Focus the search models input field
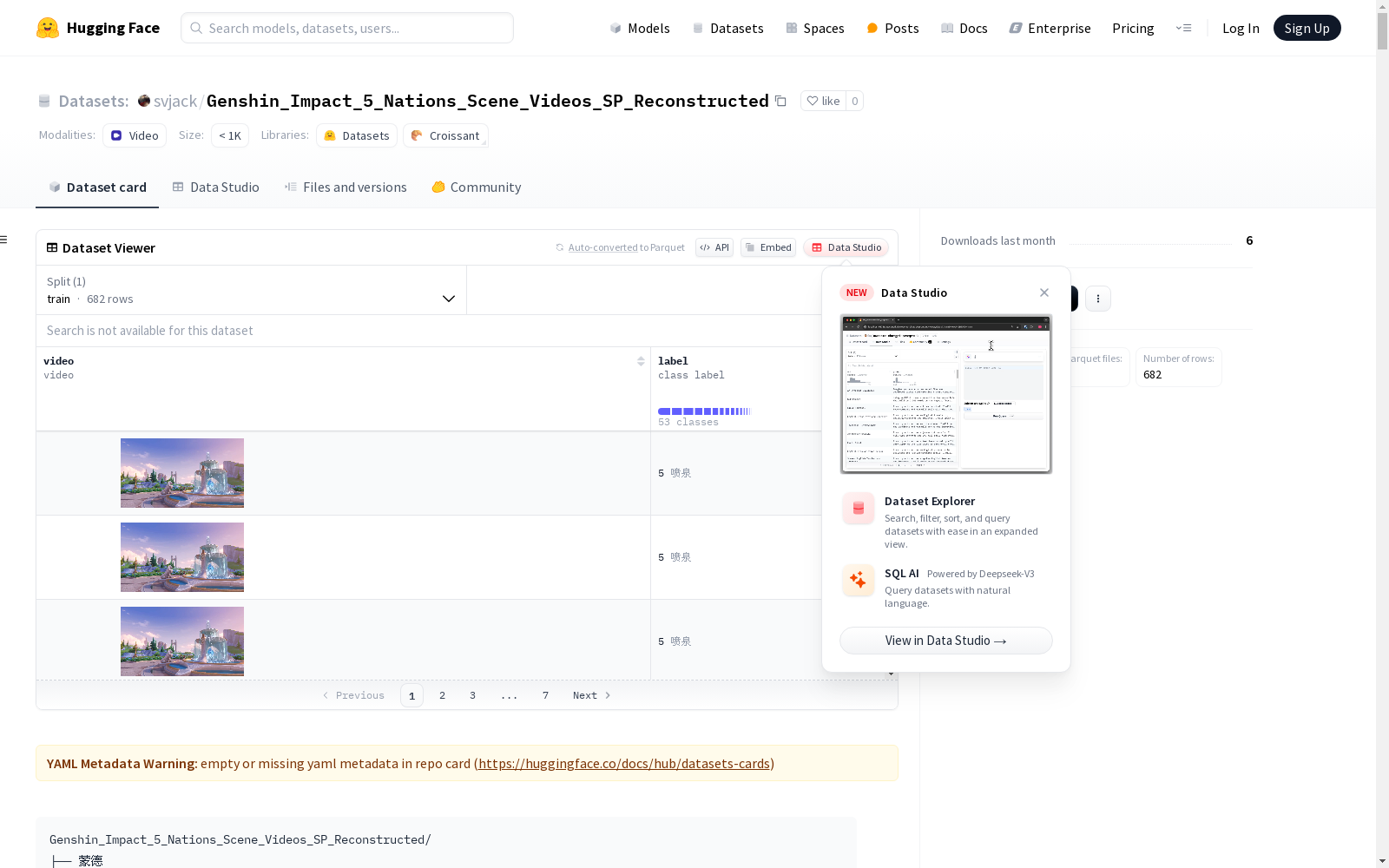 [x=347, y=28]
